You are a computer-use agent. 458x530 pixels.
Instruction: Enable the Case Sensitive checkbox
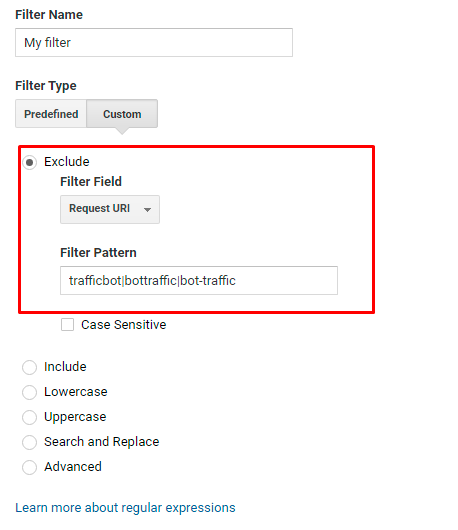point(67,325)
